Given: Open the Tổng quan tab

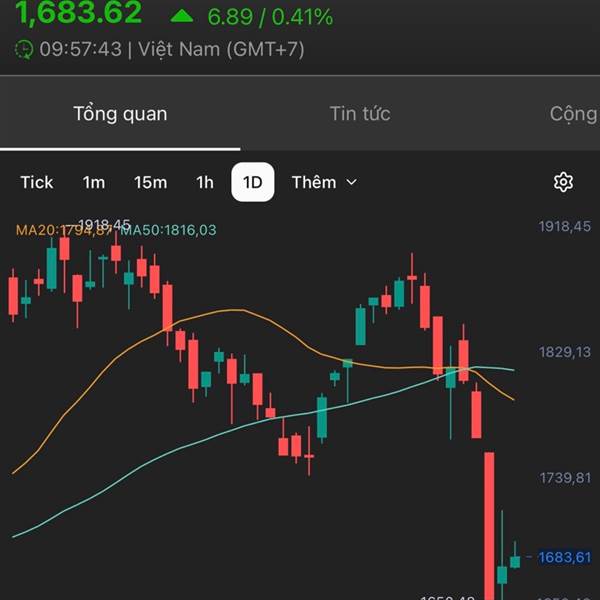Looking at the screenshot, I should [120, 113].
